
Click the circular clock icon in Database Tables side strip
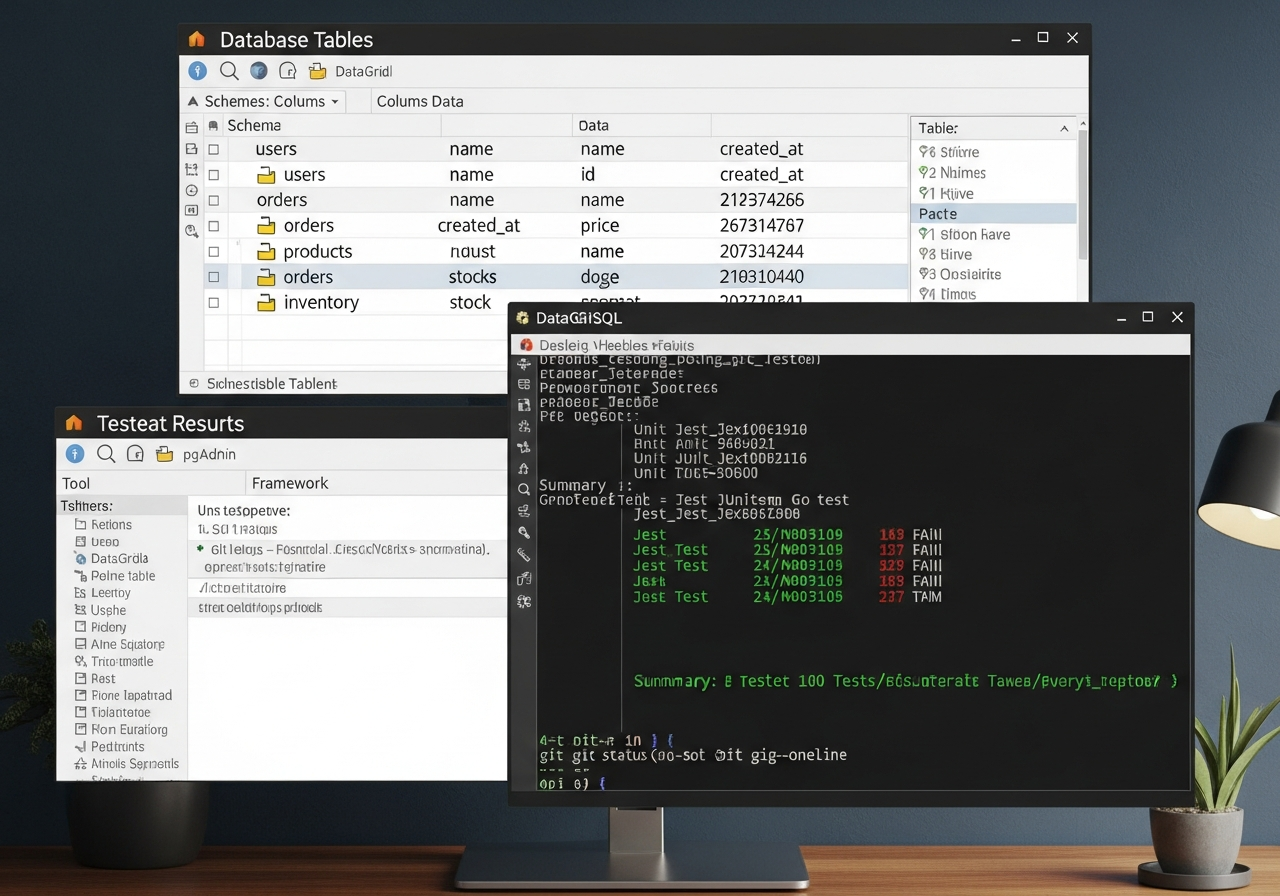point(192,190)
